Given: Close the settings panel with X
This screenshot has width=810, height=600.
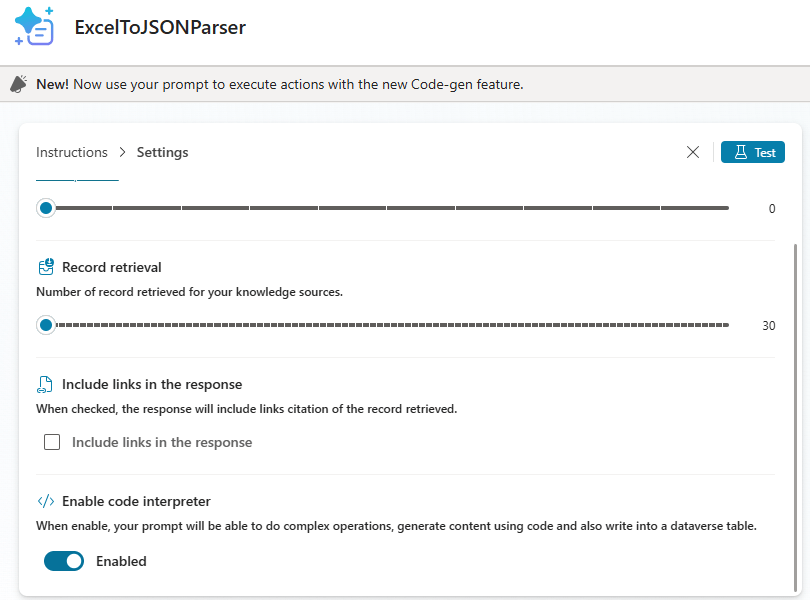Looking at the screenshot, I should coord(693,152).
